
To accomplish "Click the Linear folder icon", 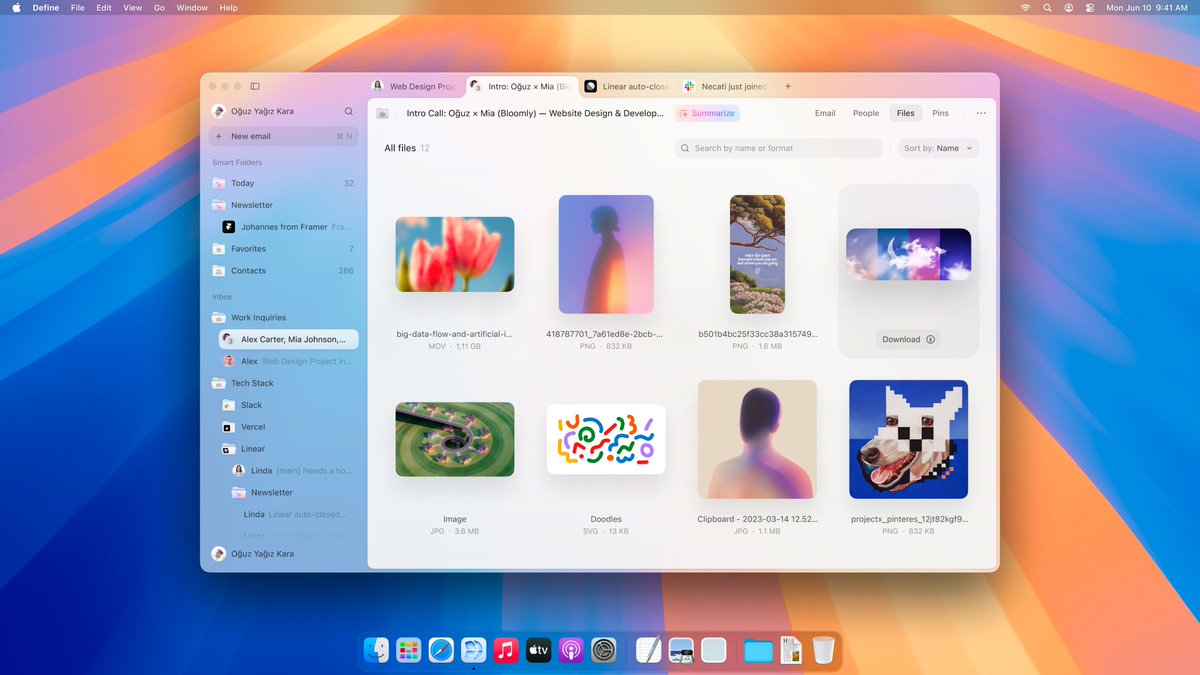I will click(x=229, y=449).
